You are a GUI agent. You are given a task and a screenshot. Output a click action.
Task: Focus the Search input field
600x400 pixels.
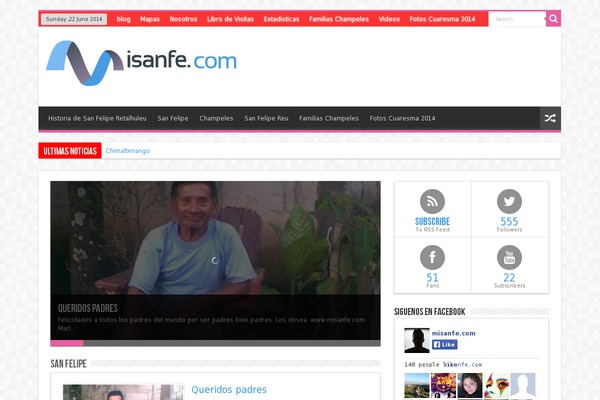click(517, 19)
